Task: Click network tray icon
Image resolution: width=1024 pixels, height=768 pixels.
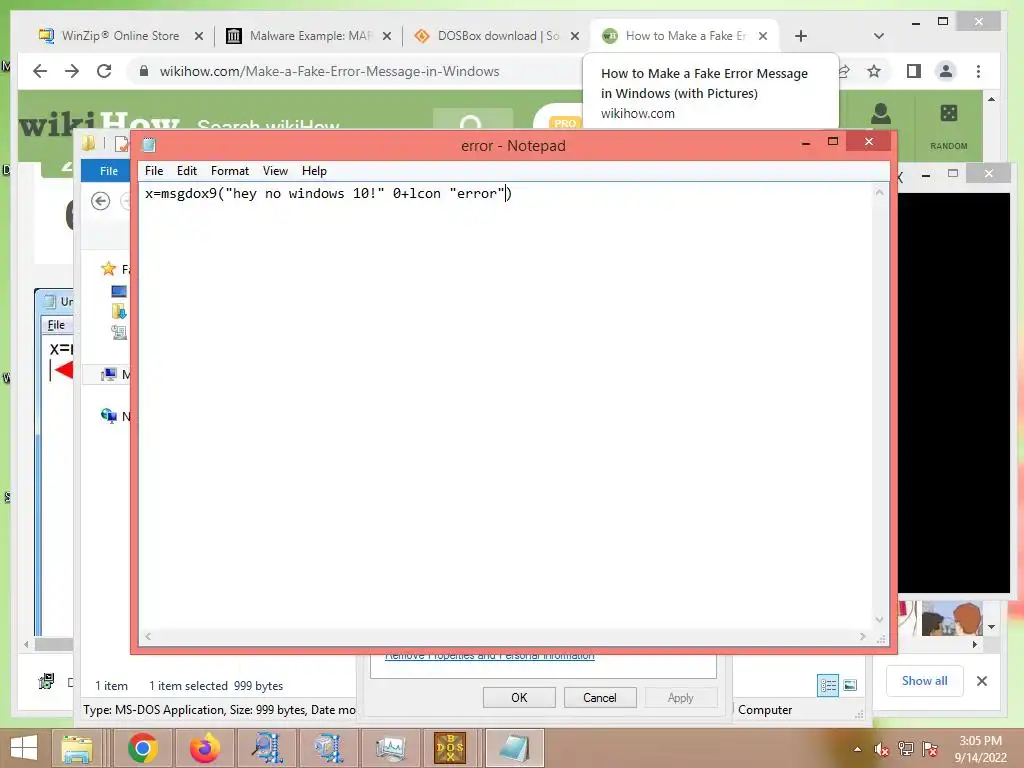Action: pyautogui.click(x=906, y=749)
